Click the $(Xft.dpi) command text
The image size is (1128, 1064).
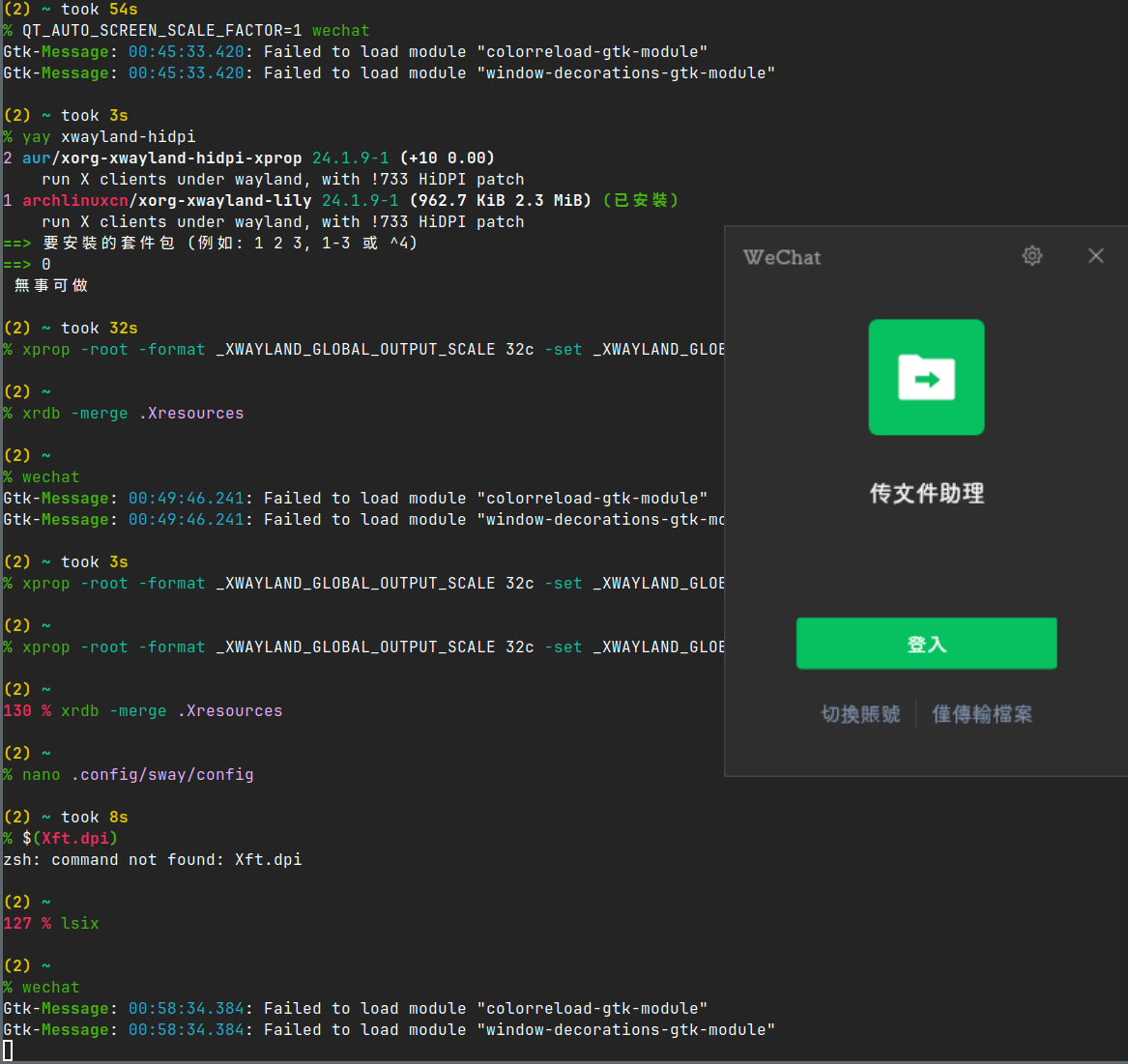pos(70,839)
